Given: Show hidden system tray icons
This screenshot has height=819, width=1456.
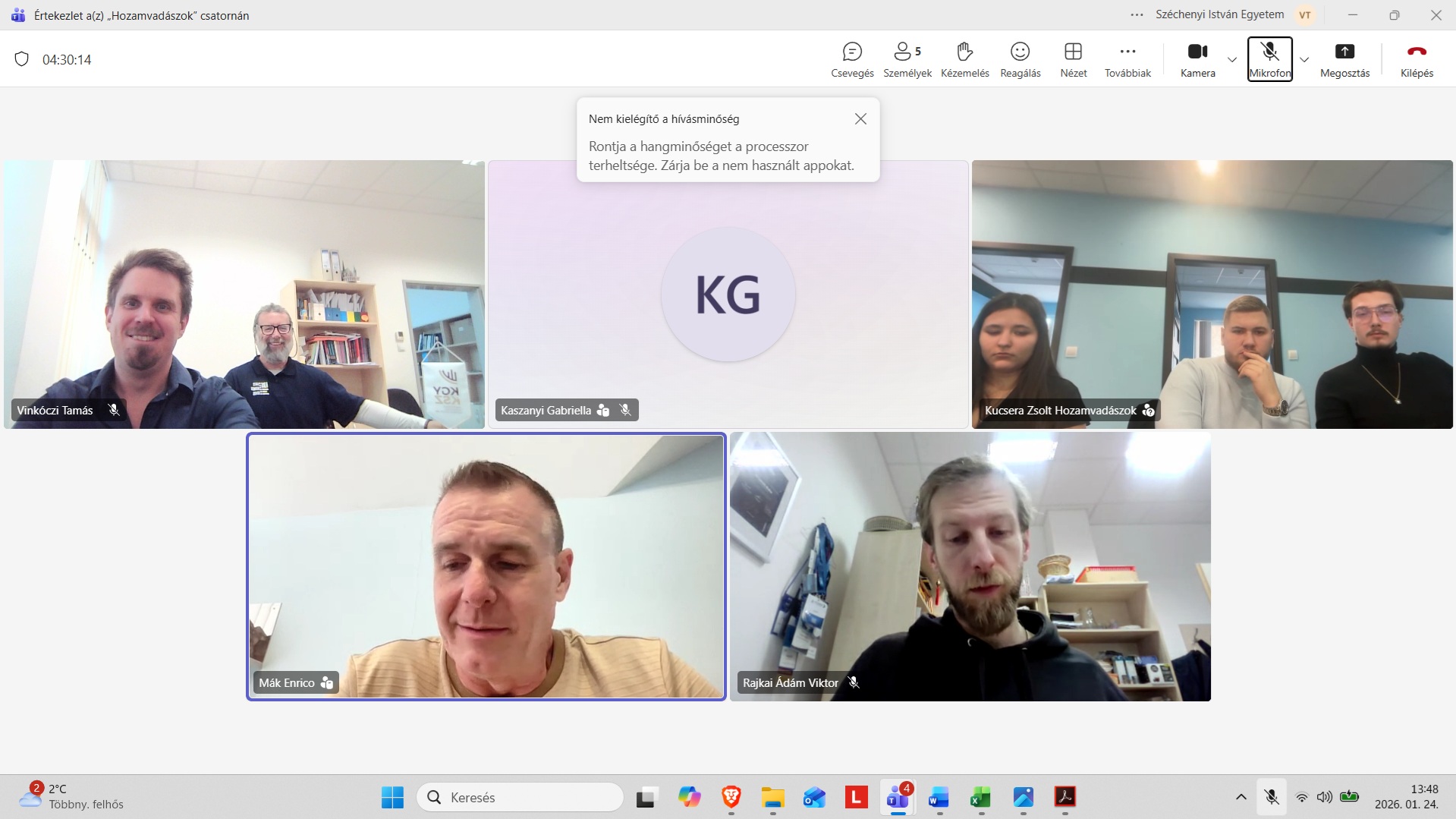Looking at the screenshot, I should (1241, 797).
